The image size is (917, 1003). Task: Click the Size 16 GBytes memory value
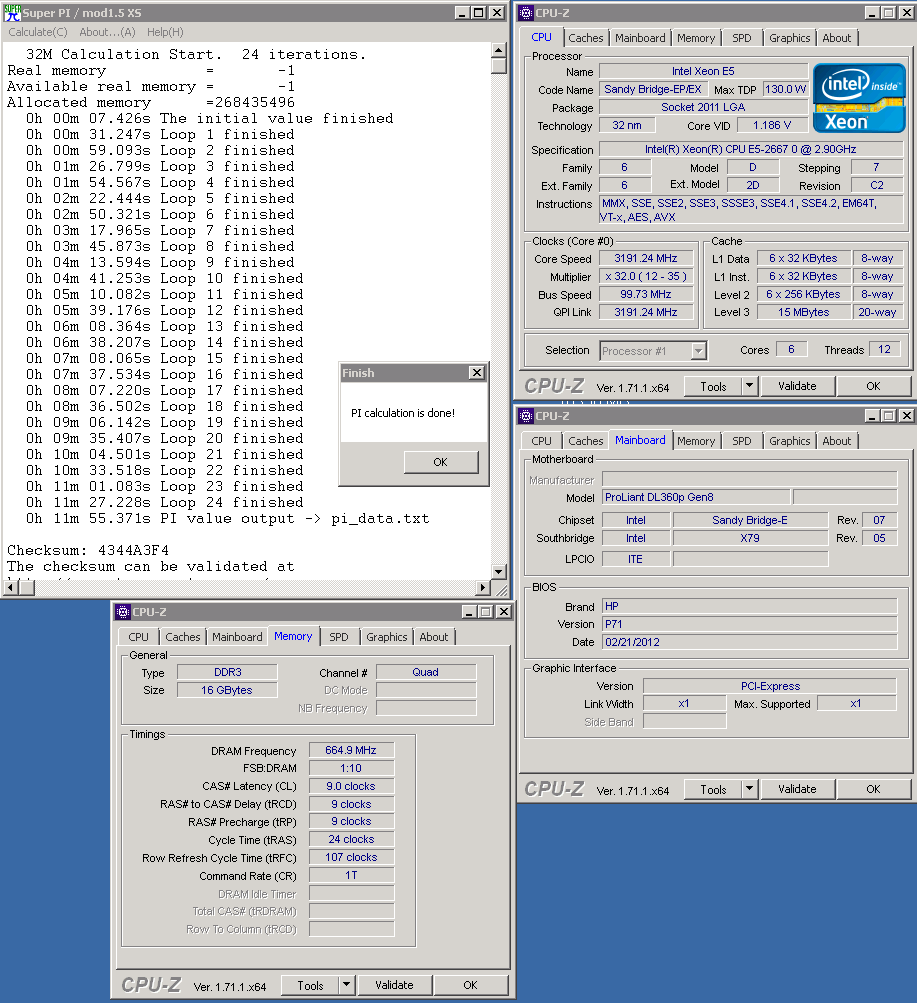[227, 690]
